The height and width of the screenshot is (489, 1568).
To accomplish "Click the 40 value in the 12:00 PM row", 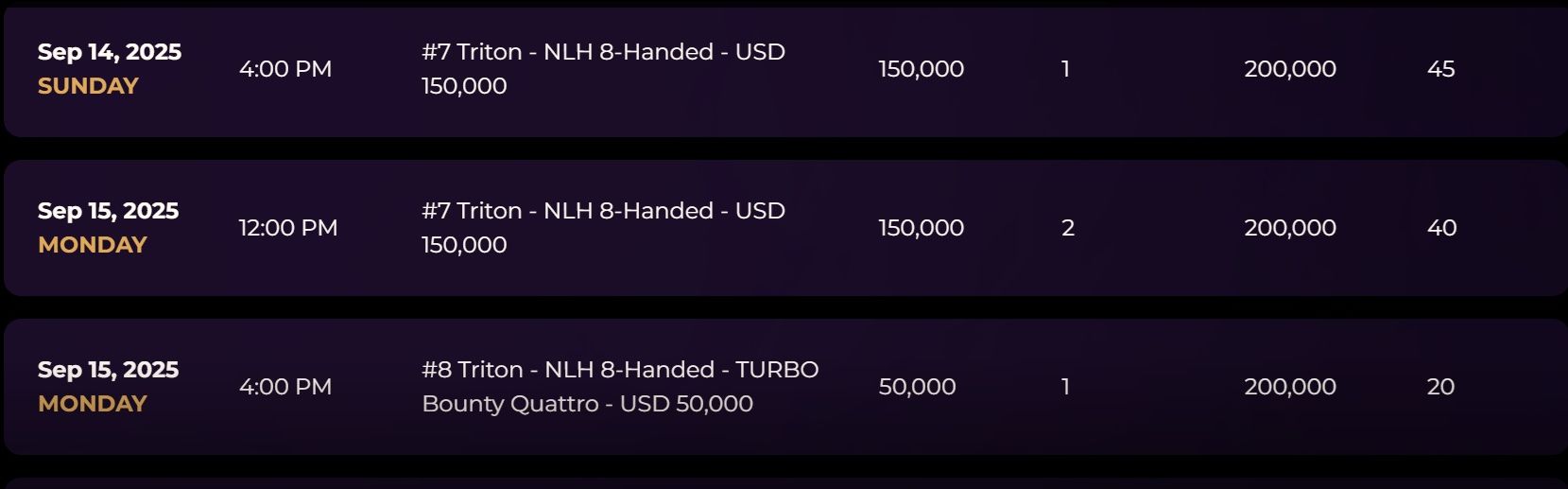I will pyautogui.click(x=1441, y=228).
